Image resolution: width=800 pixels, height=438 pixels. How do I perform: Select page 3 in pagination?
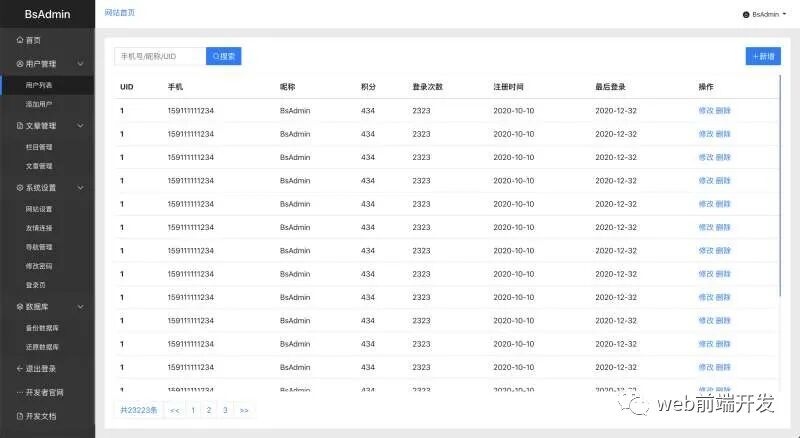225,410
